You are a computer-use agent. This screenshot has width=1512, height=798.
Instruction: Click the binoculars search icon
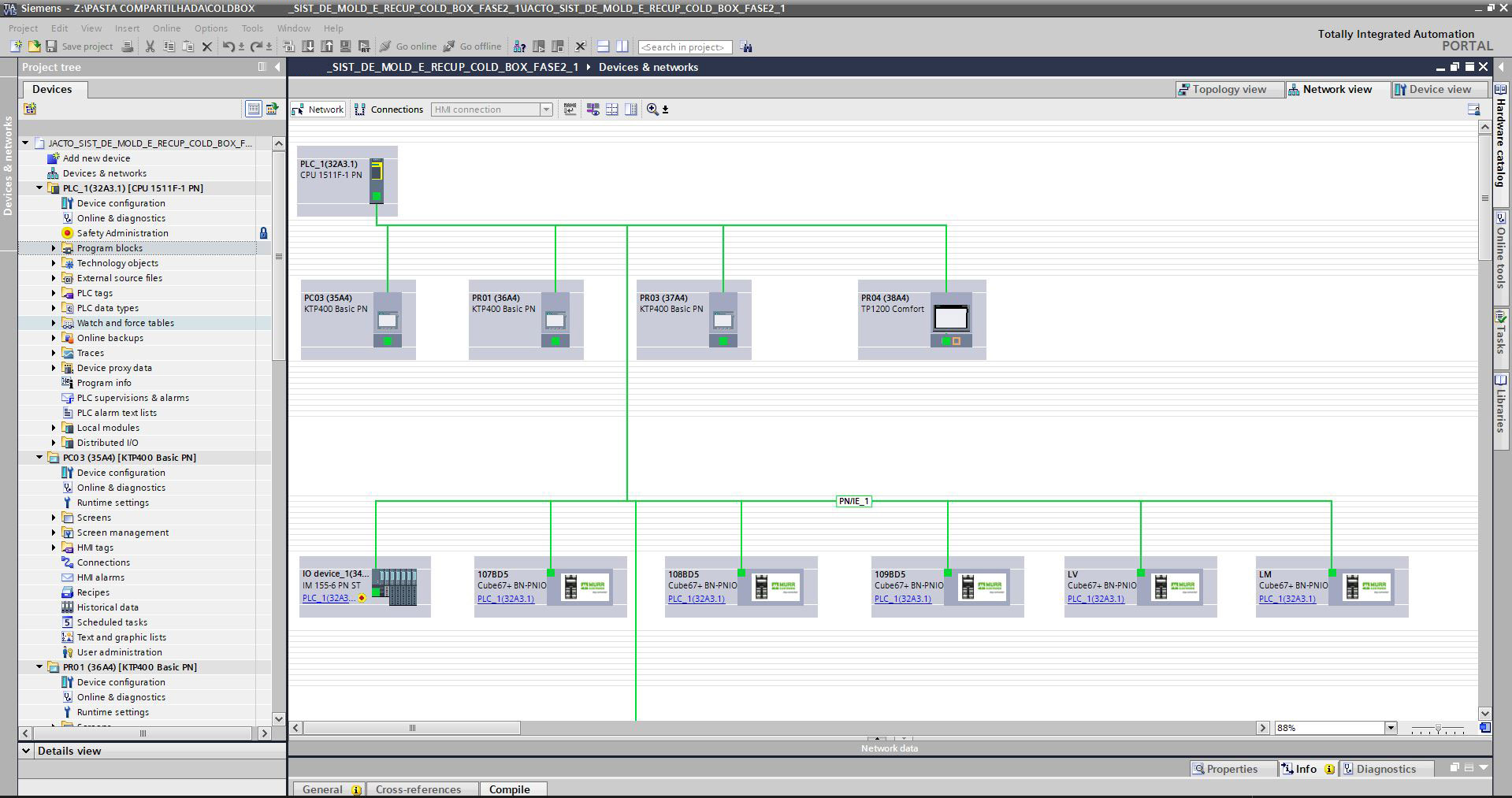746,46
